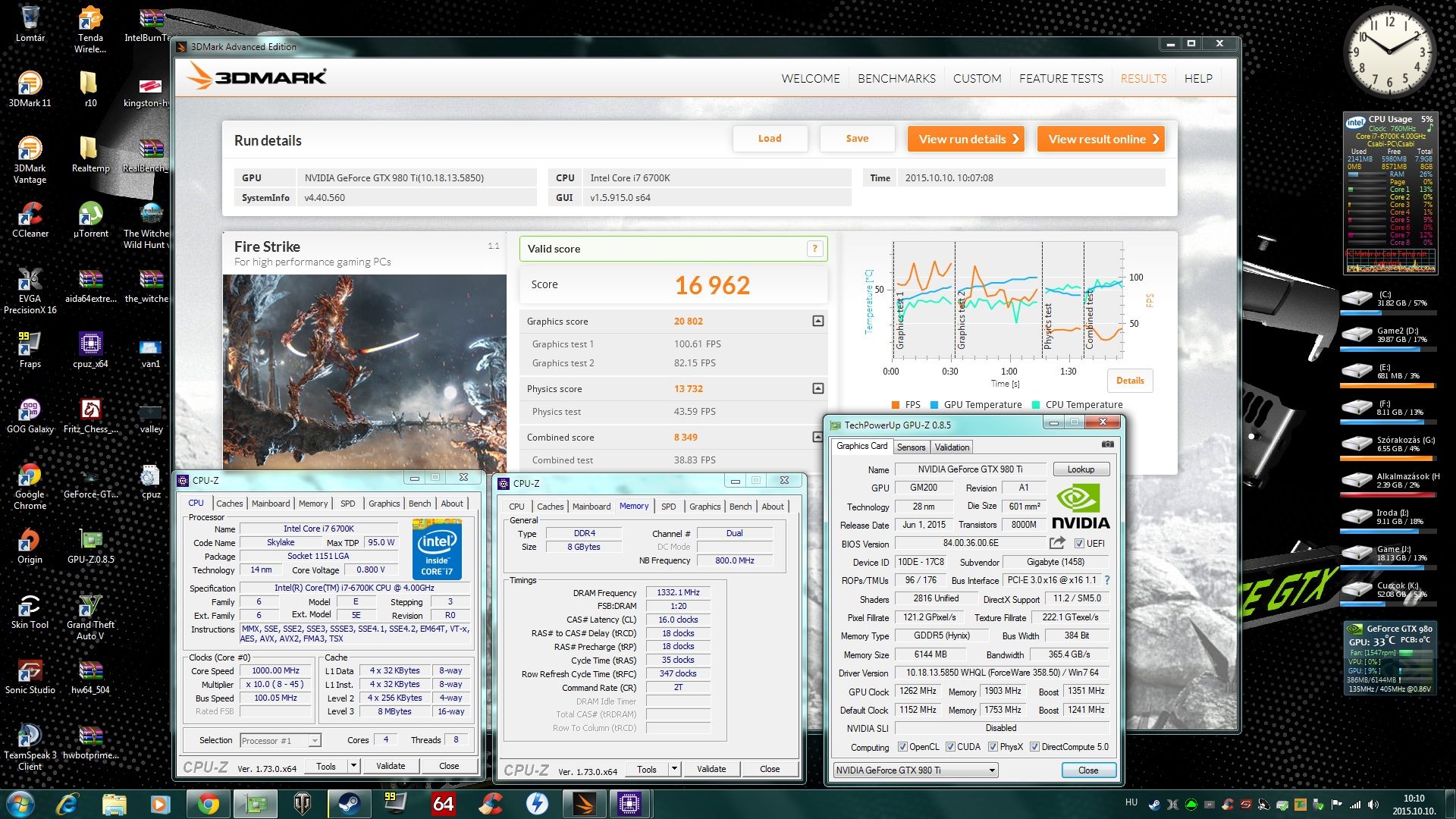This screenshot has width=1456, height=819.
Task: Open the Sonic Studio desktop icon
Action: pyautogui.click(x=30, y=676)
